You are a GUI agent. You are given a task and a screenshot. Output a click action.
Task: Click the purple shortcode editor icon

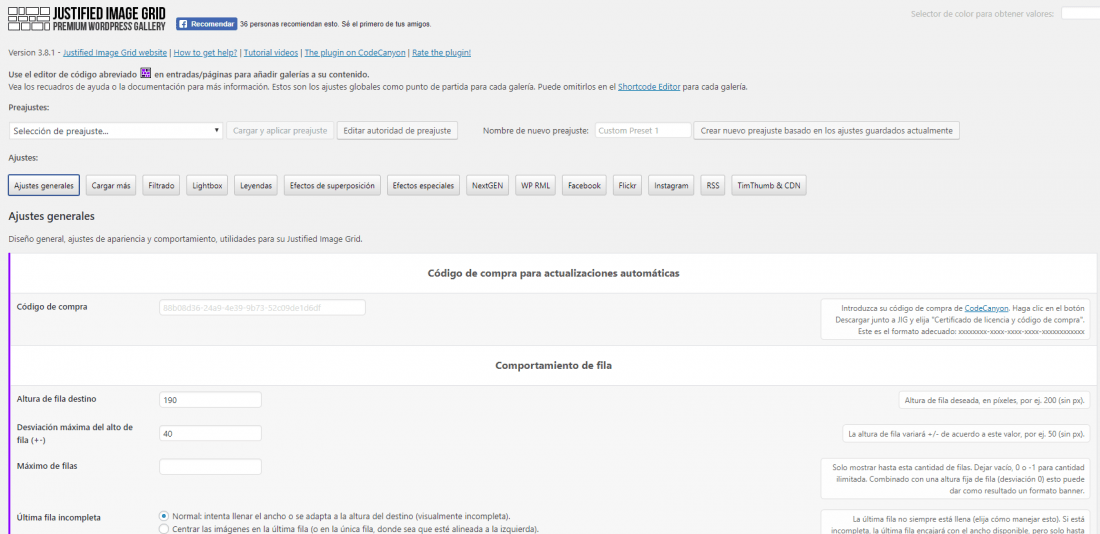pyautogui.click(x=146, y=73)
